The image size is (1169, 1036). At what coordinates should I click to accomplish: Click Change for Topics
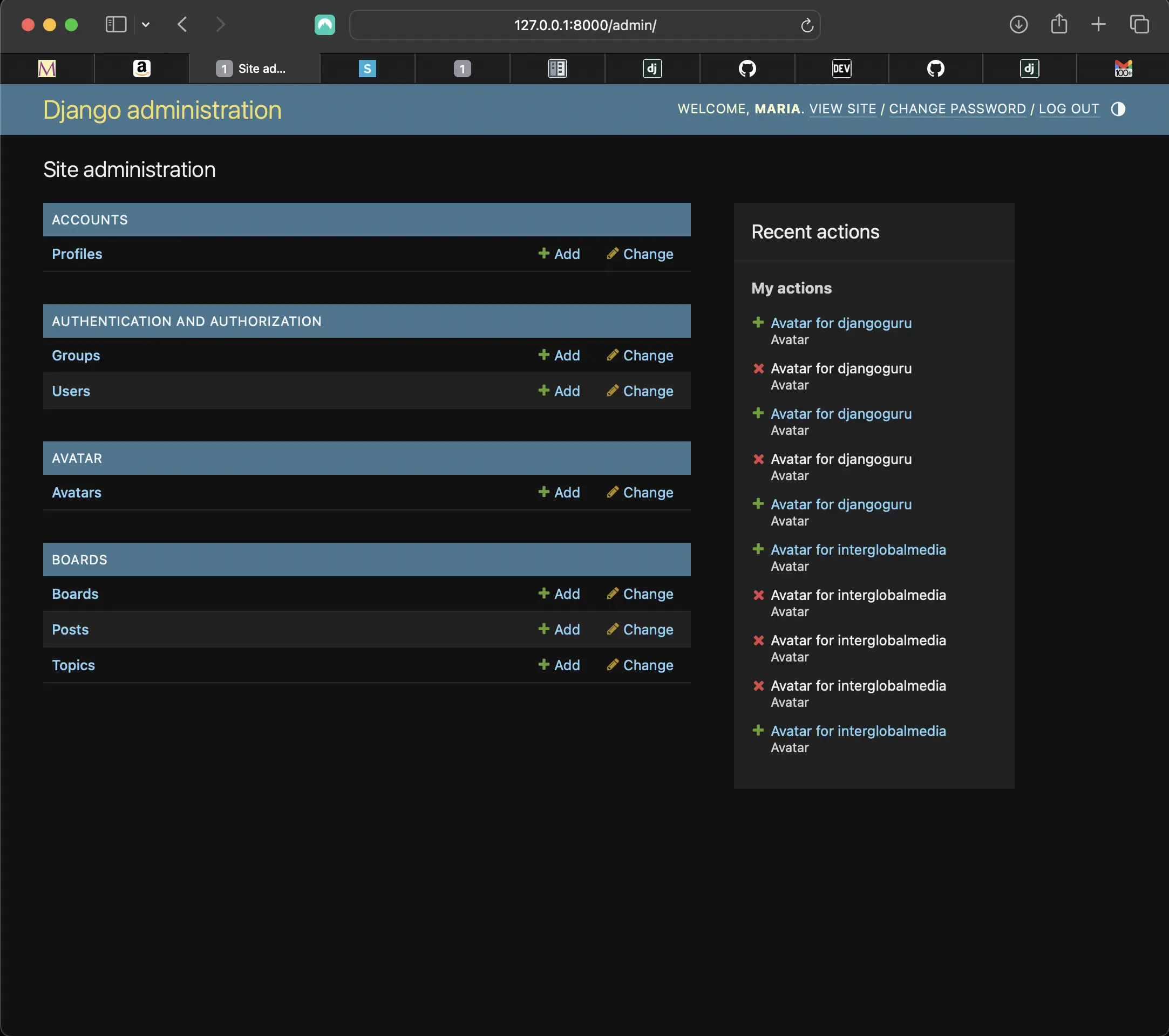pyautogui.click(x=640, y=665)
